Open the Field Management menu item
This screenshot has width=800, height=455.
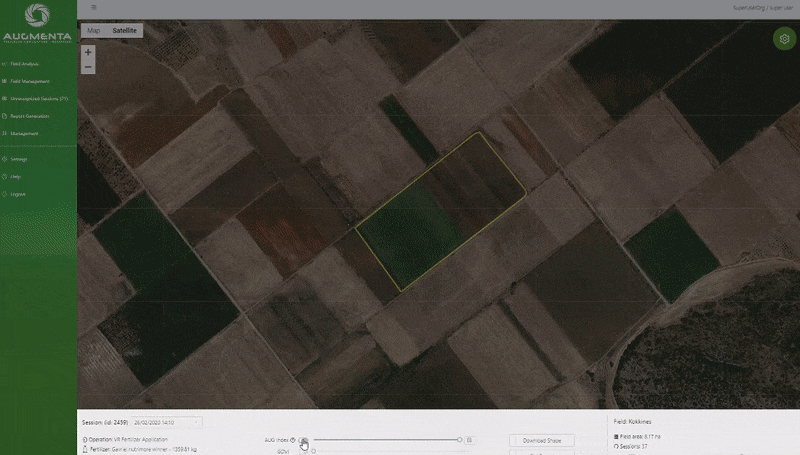pos(30,81)
